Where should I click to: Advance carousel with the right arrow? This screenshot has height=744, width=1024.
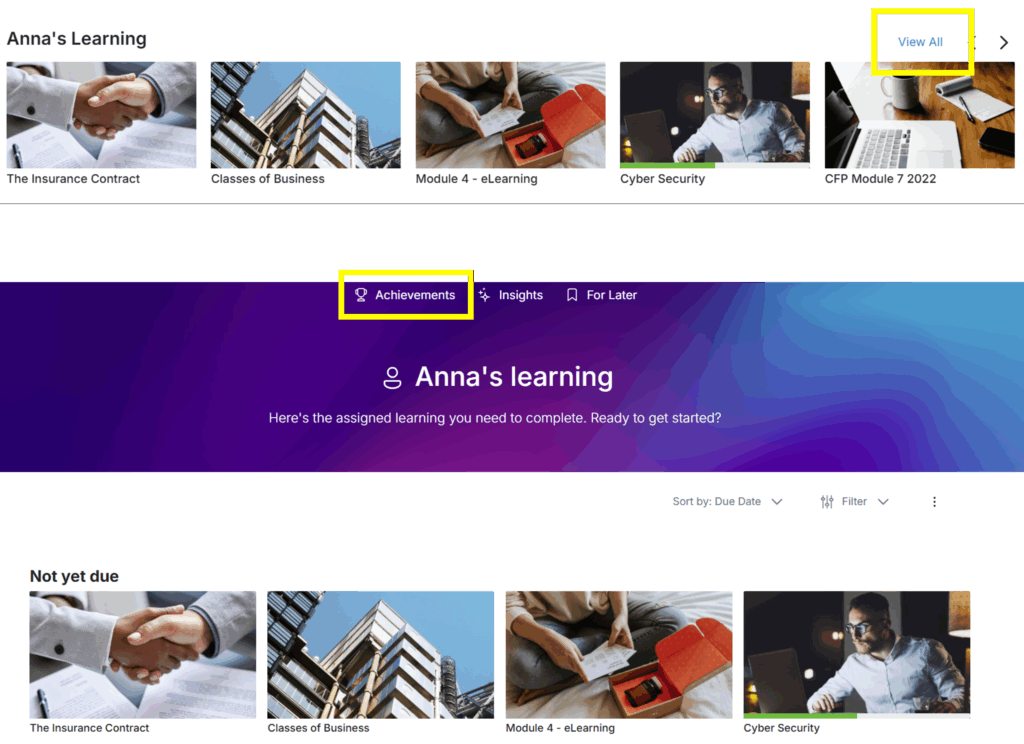click(1004, 42)
